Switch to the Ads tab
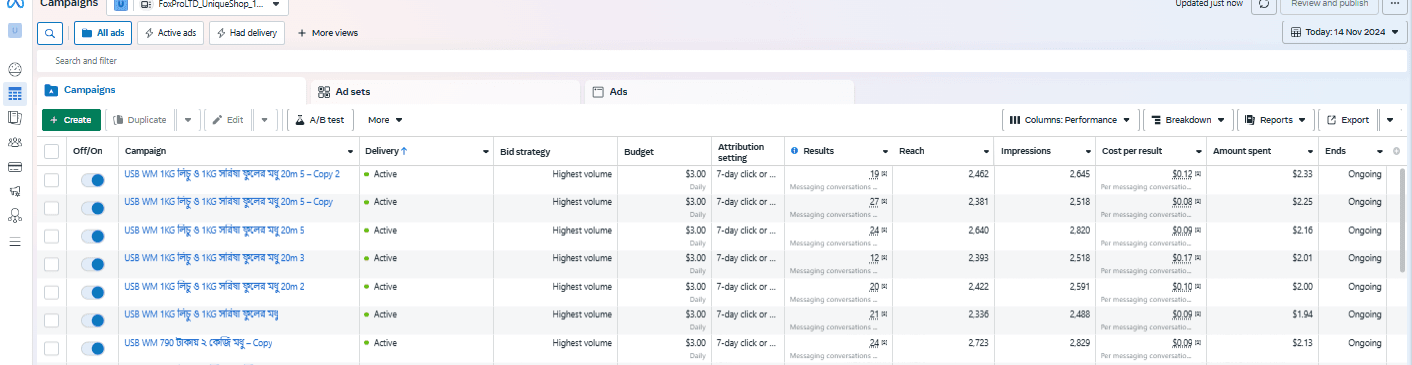Image resolution: width=1412 pixels, height=365 pixels. [719, 91]
